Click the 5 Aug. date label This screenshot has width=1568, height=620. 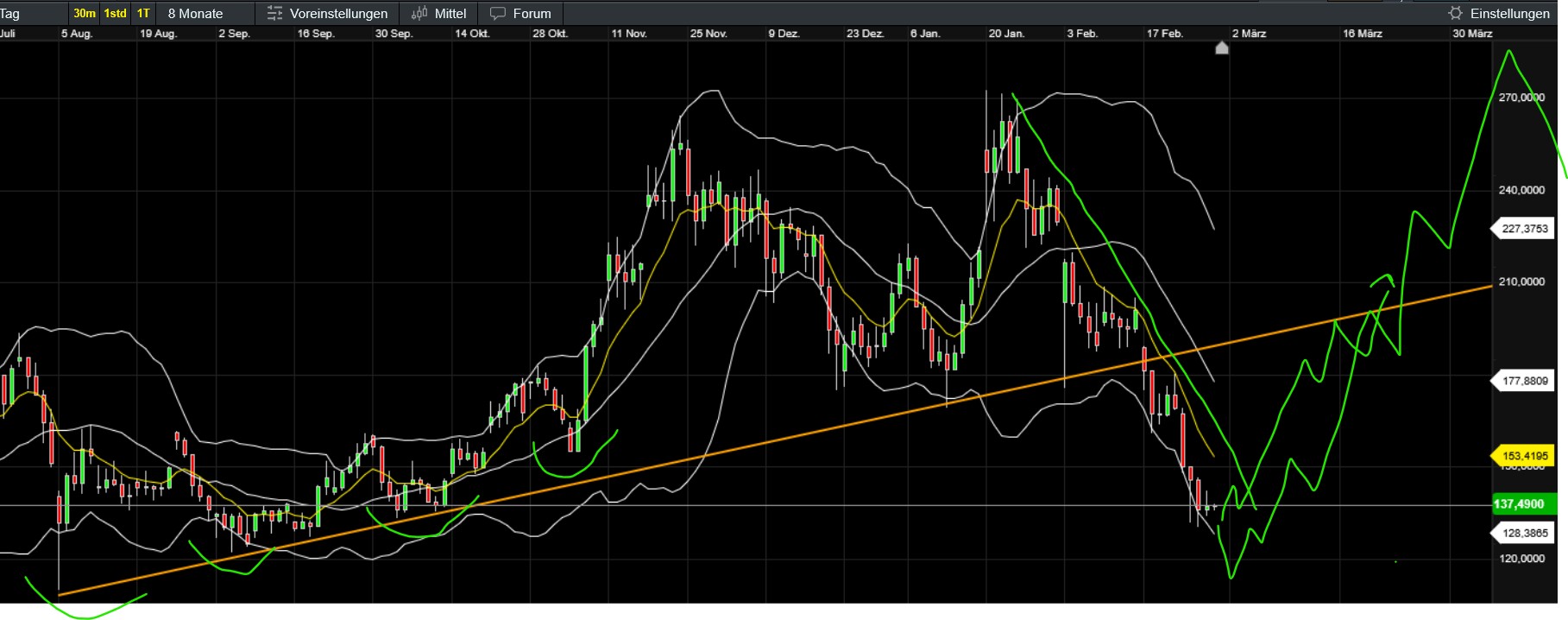tap(76, 34)
